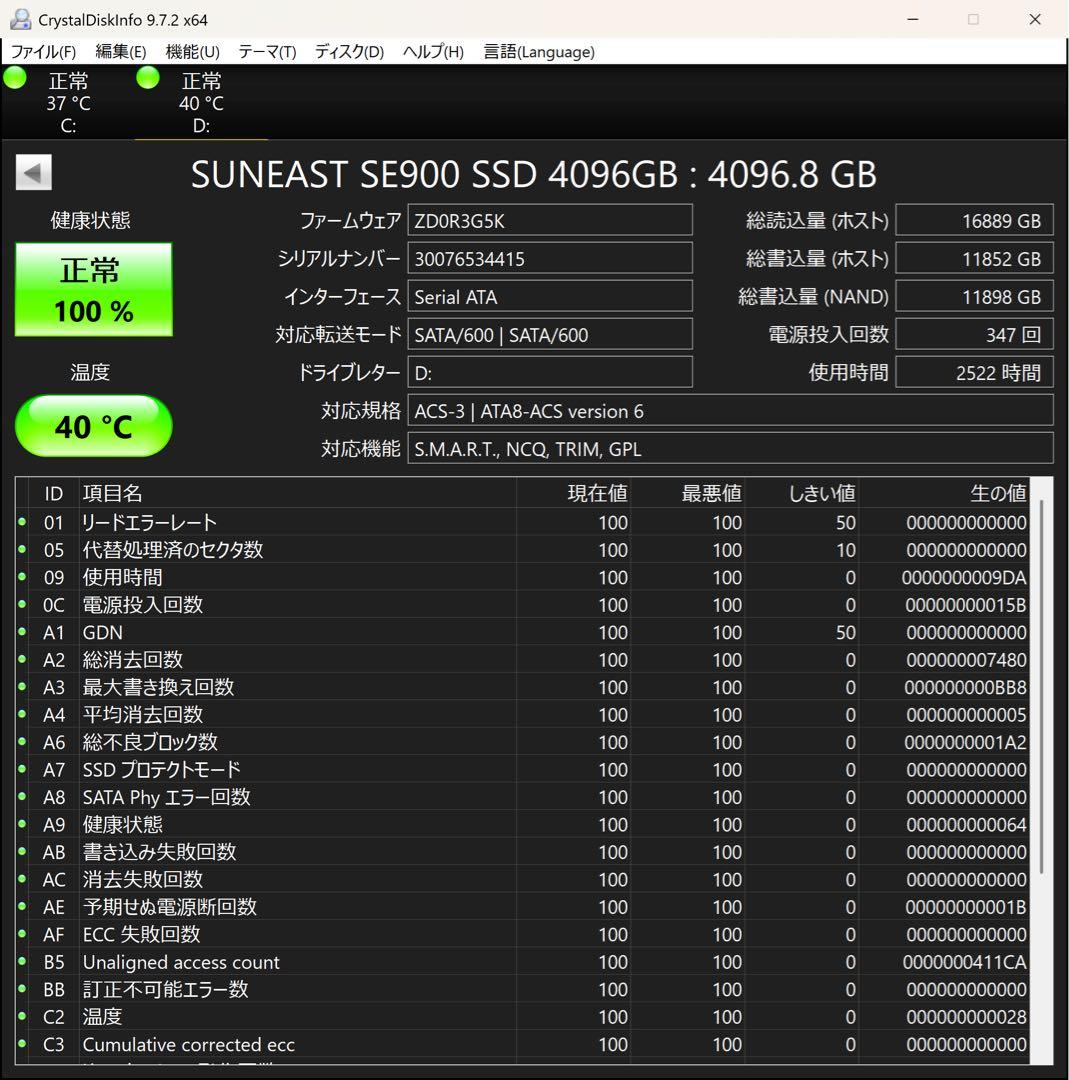The image size is (1069, 1080).
Task: Click status dot for row C2 温度
Action: tap(22, 1016)
